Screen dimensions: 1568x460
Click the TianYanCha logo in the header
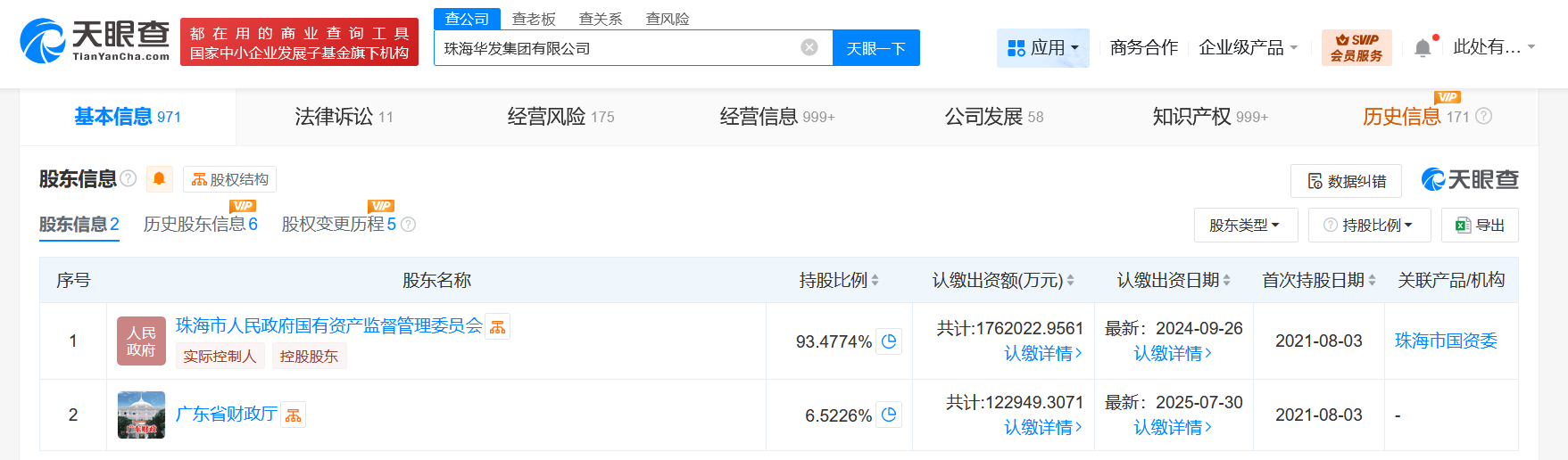(x=95, y=41)
